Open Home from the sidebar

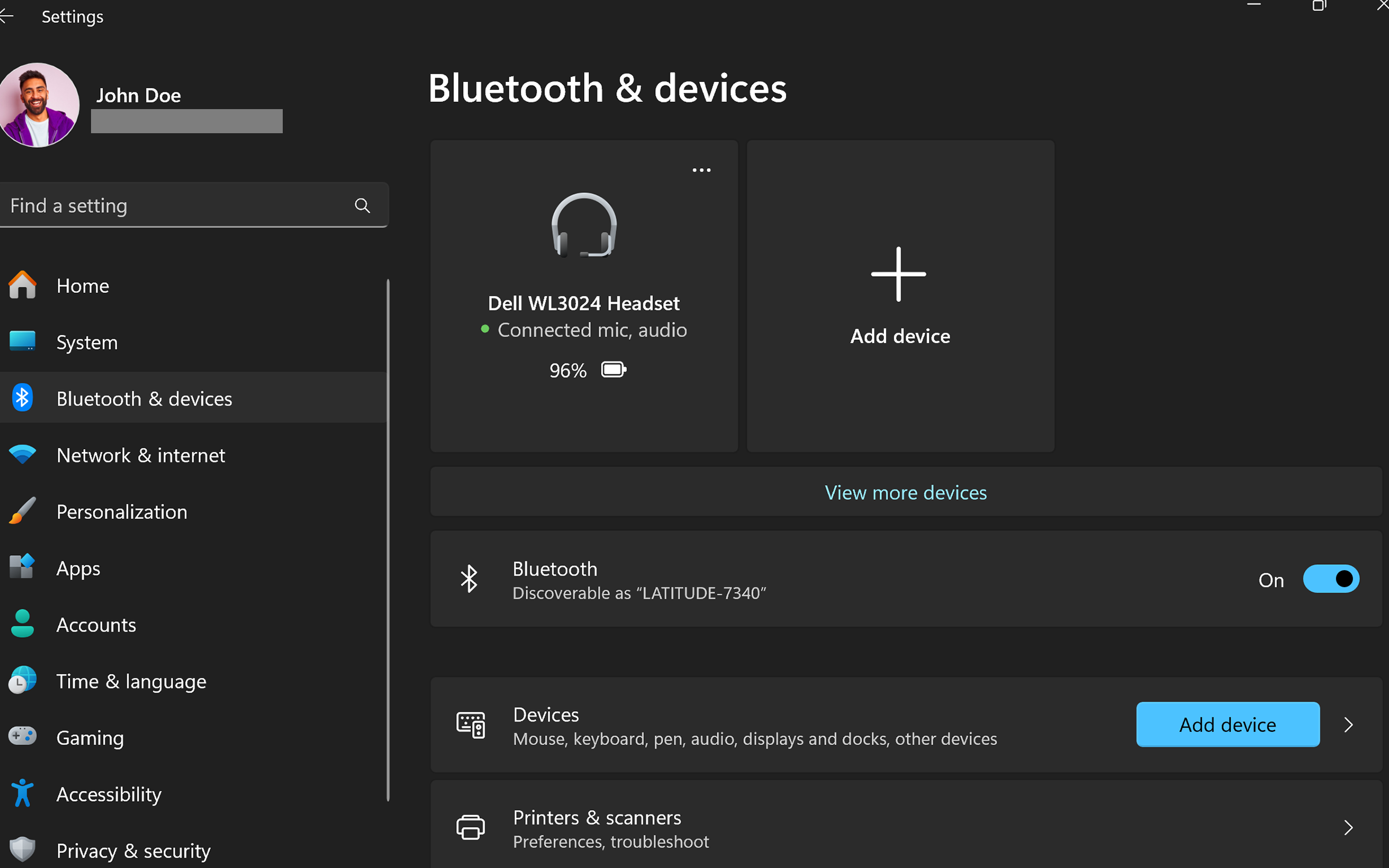tap(193, 286)
